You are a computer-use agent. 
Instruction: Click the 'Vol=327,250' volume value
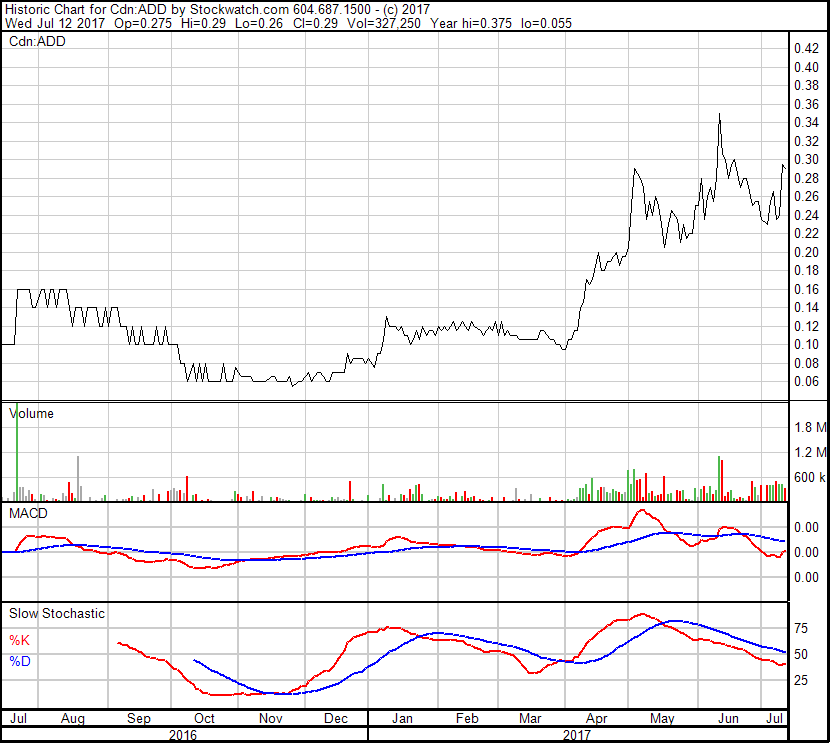[384, 23]
